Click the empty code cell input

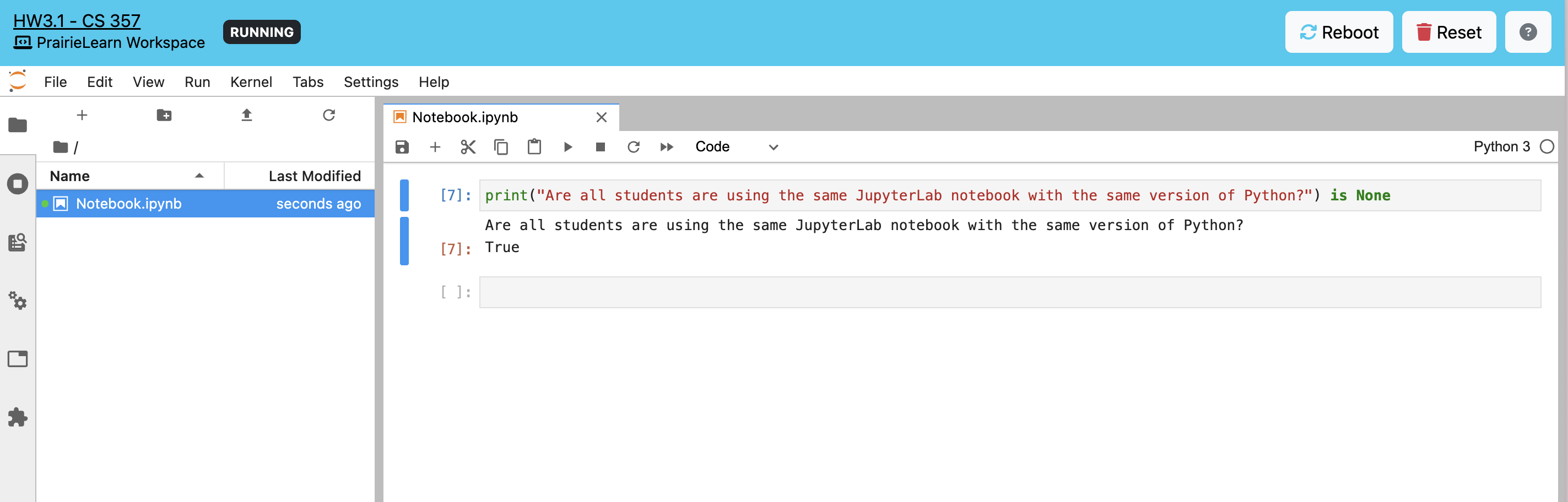click(x=1010, y=292)
